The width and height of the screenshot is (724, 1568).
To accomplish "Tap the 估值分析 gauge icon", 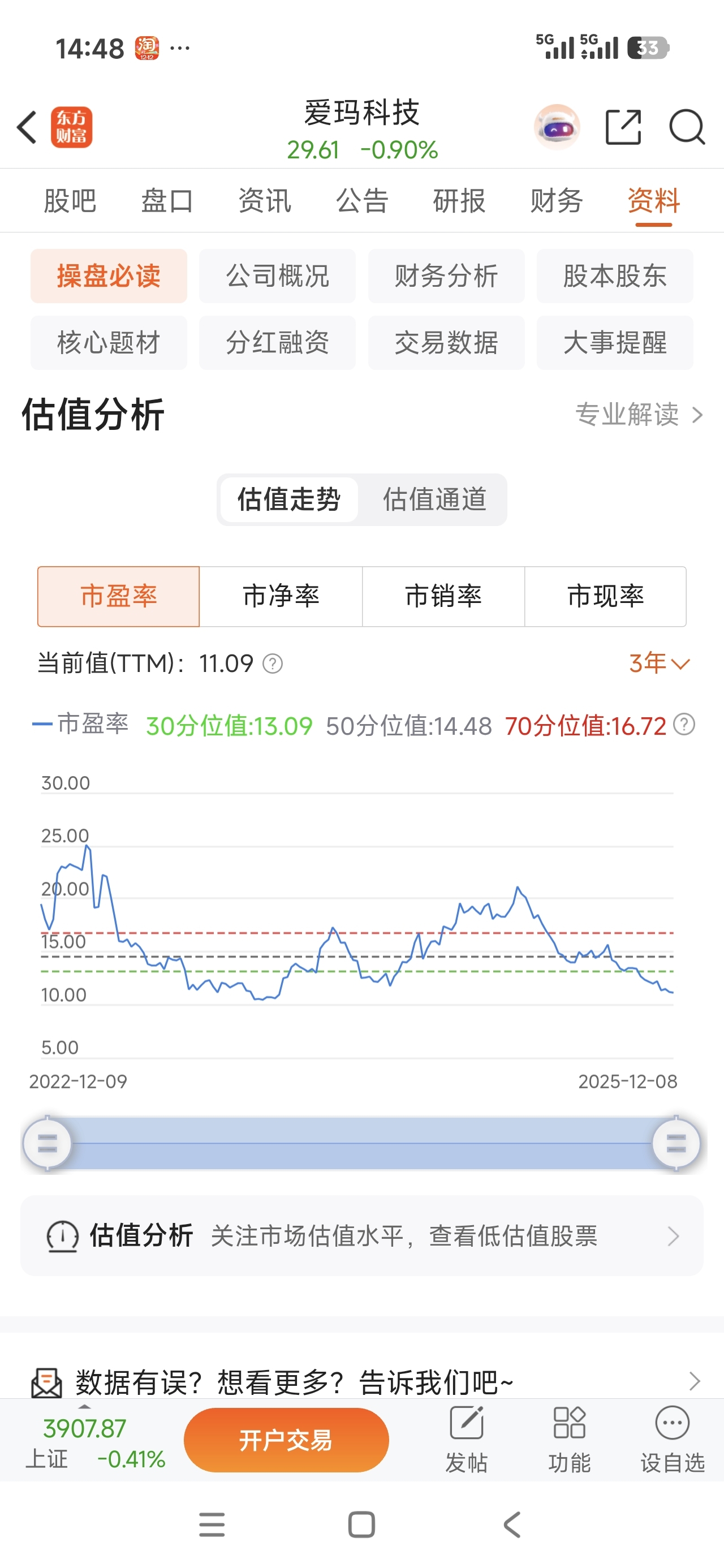I will click(x=63, y=1237).
